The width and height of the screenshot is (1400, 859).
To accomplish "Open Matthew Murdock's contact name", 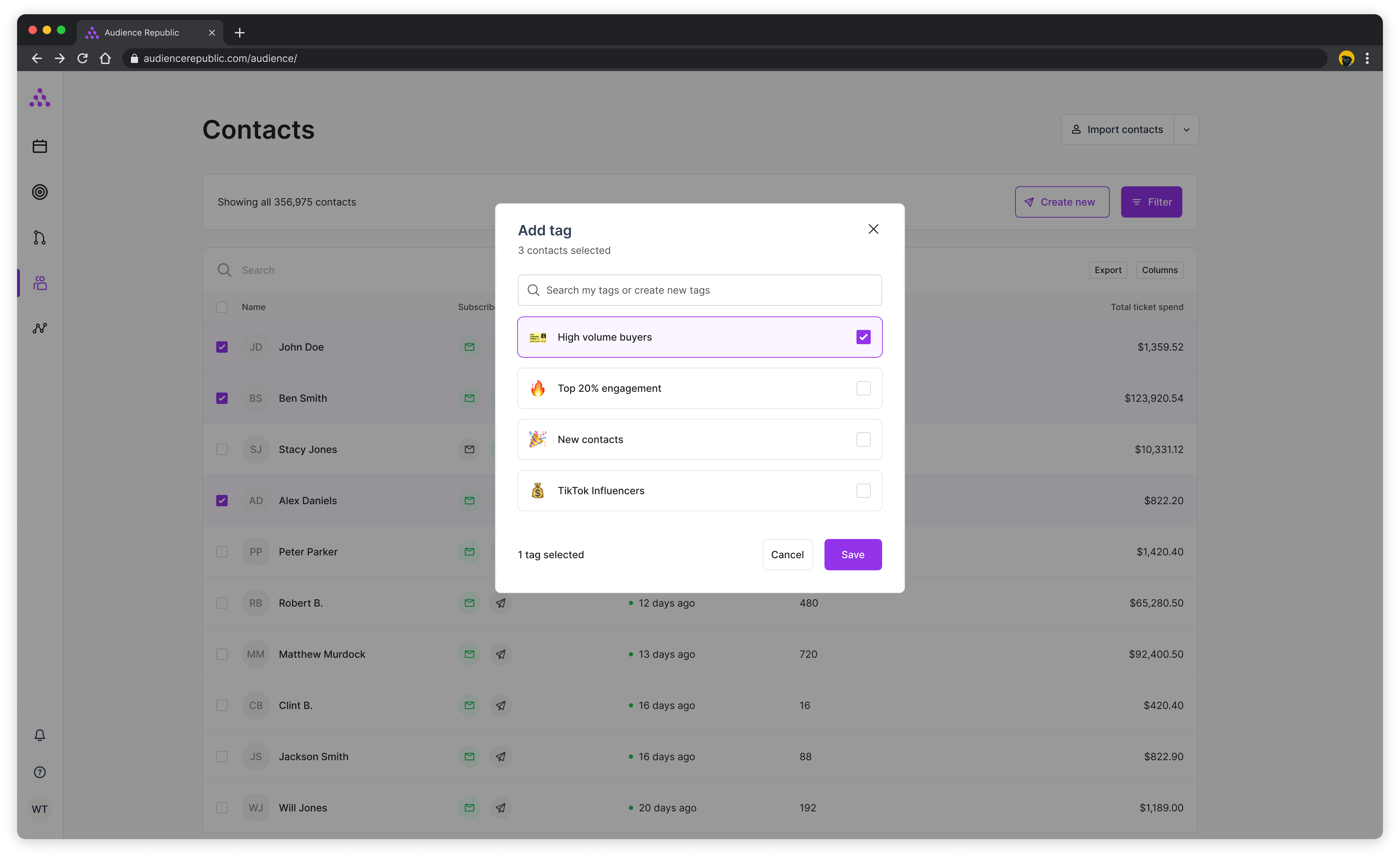I will (322, 654).
